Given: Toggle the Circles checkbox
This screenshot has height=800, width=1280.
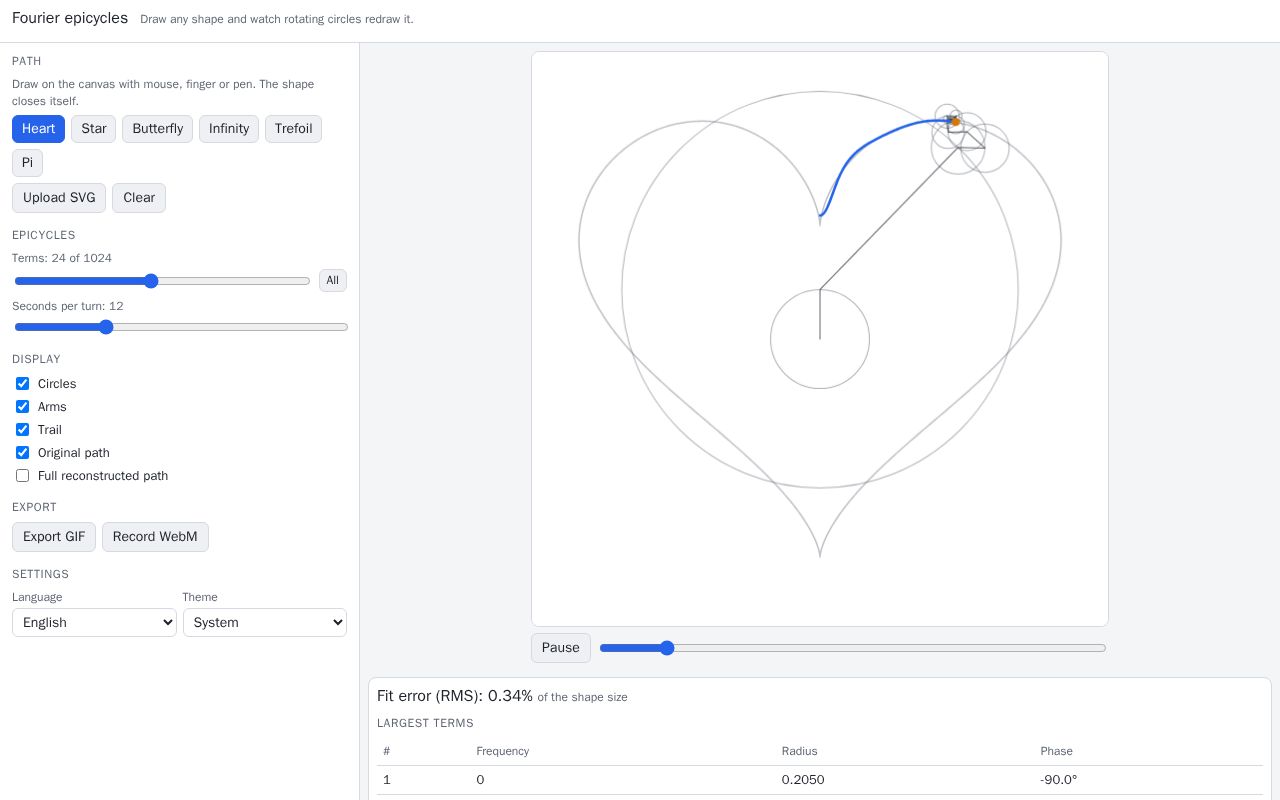Looking at the screenshot, I should 22,384.
